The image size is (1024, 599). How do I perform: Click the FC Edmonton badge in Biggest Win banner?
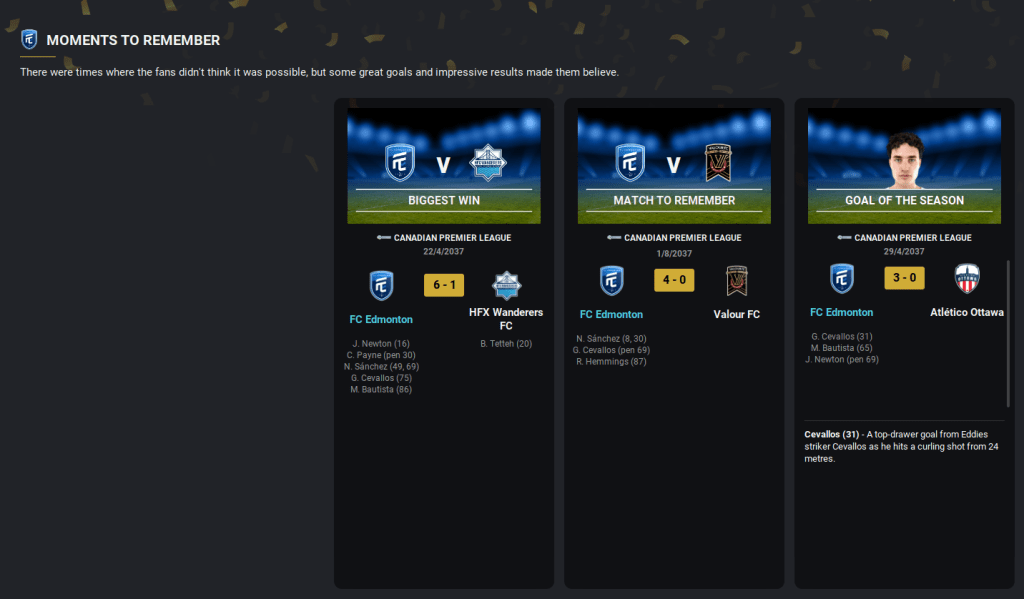click(400, 163)
